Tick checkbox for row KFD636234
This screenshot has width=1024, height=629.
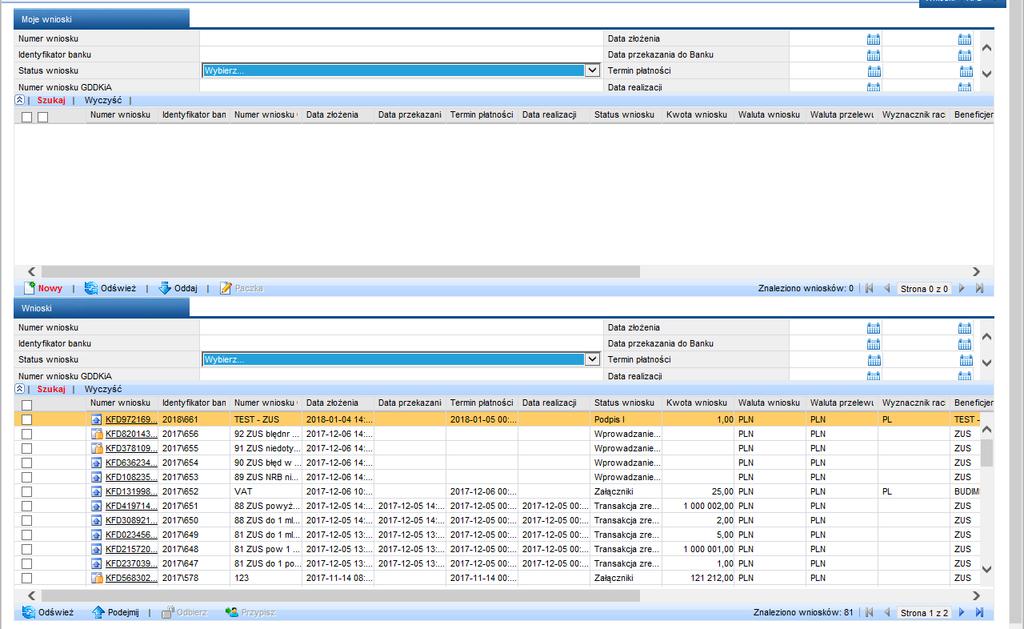[x=27, y=462]
